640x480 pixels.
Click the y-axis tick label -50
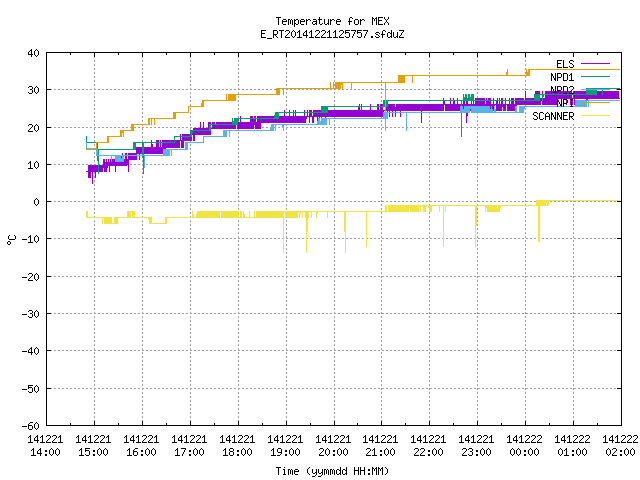point(31,389)
